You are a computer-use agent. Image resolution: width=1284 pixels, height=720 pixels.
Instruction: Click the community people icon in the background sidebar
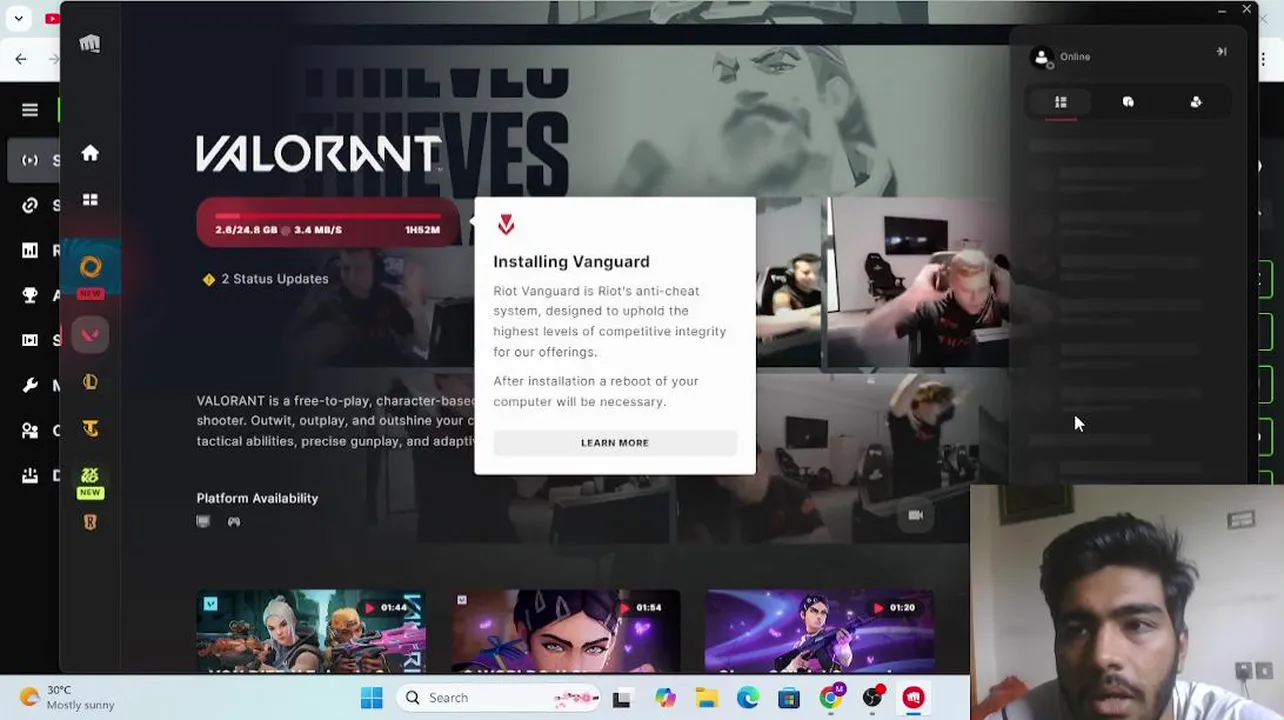[x=30, y=431]
